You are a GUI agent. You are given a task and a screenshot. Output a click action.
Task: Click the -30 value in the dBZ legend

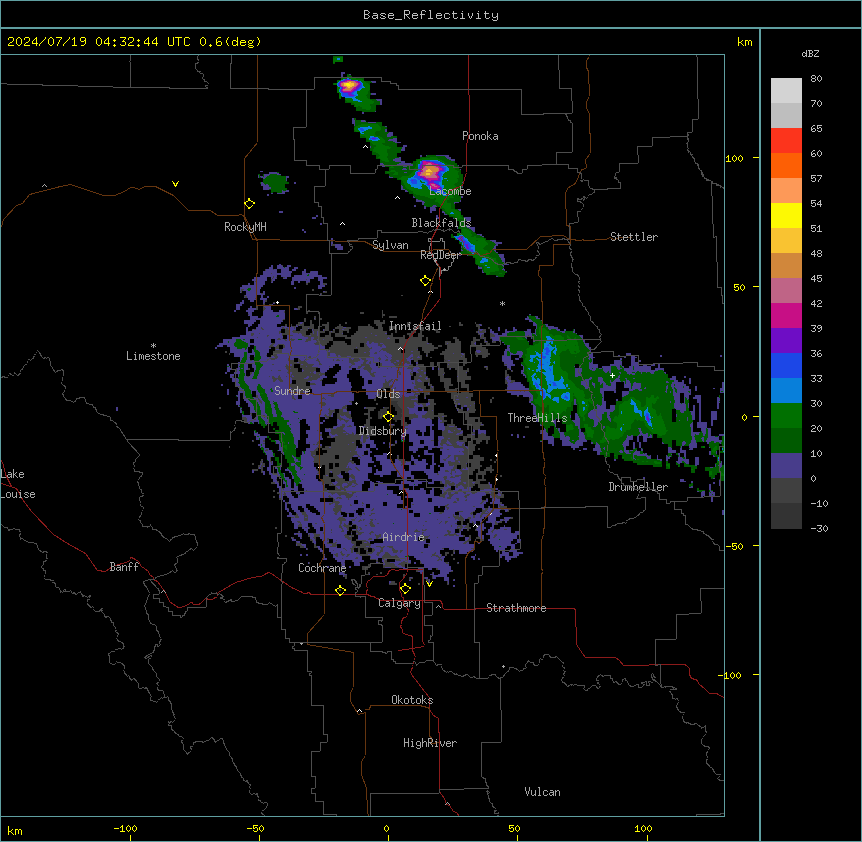pos(819,528)
